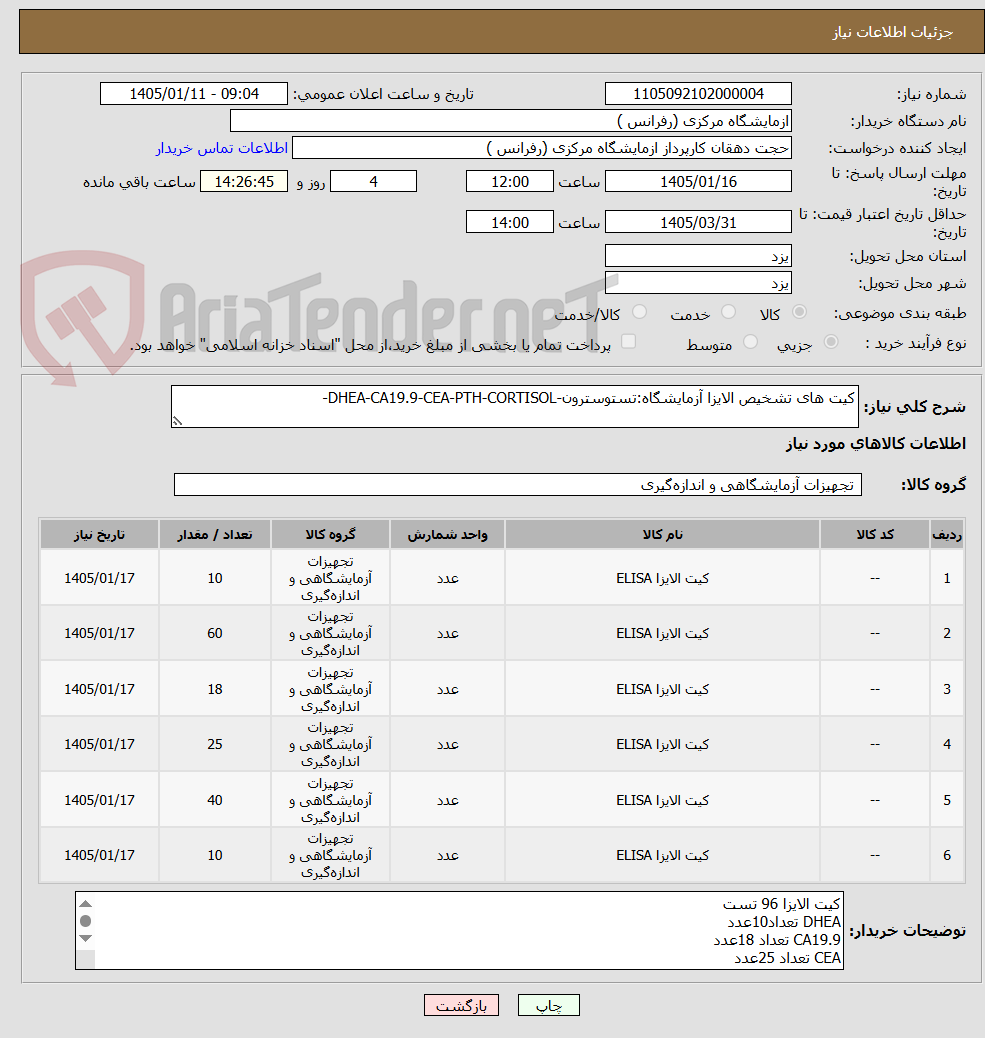This screenshot has width=985, height=1038.
Task: Click the item name in row 4
Action: pyautogui.click(x=662, y=744)
